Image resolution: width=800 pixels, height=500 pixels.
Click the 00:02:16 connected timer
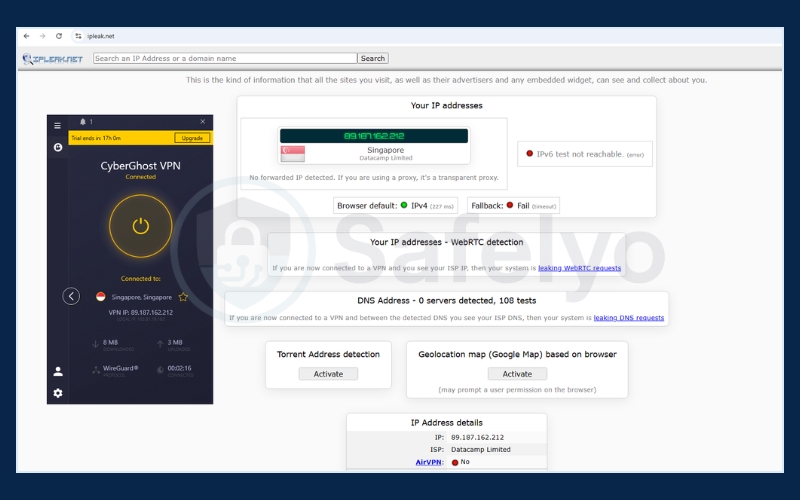[x=180, y=368]
